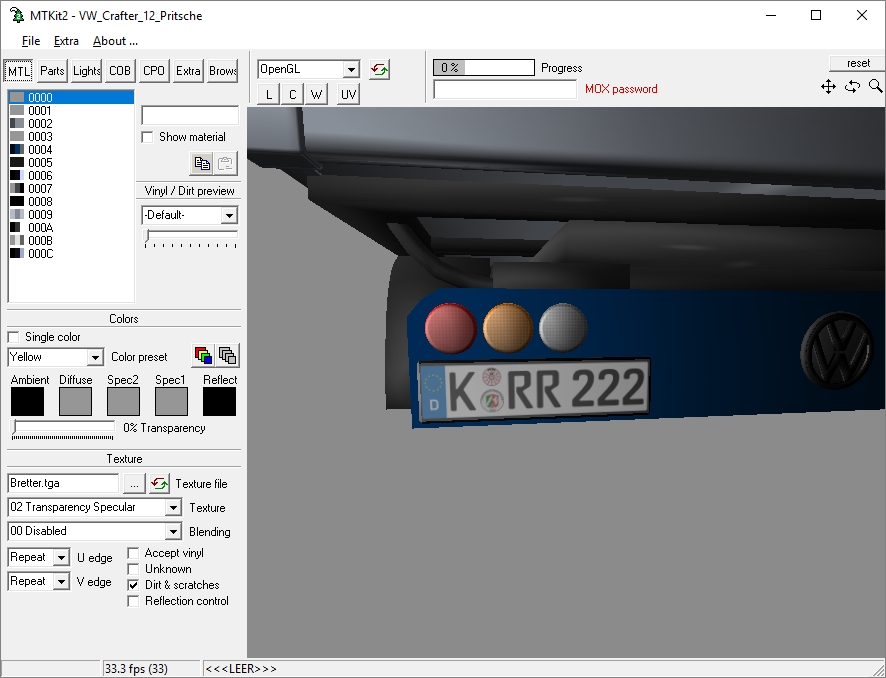Enable the Single color checkbox

(14, 337)
